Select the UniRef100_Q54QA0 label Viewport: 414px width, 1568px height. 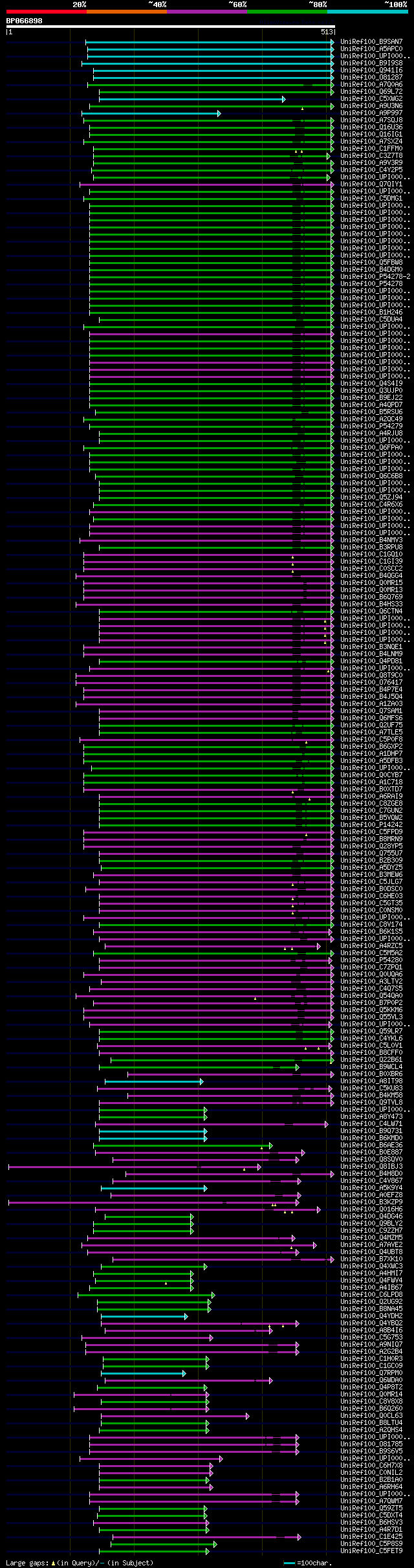pyautogui.click(x=371, y=996)
